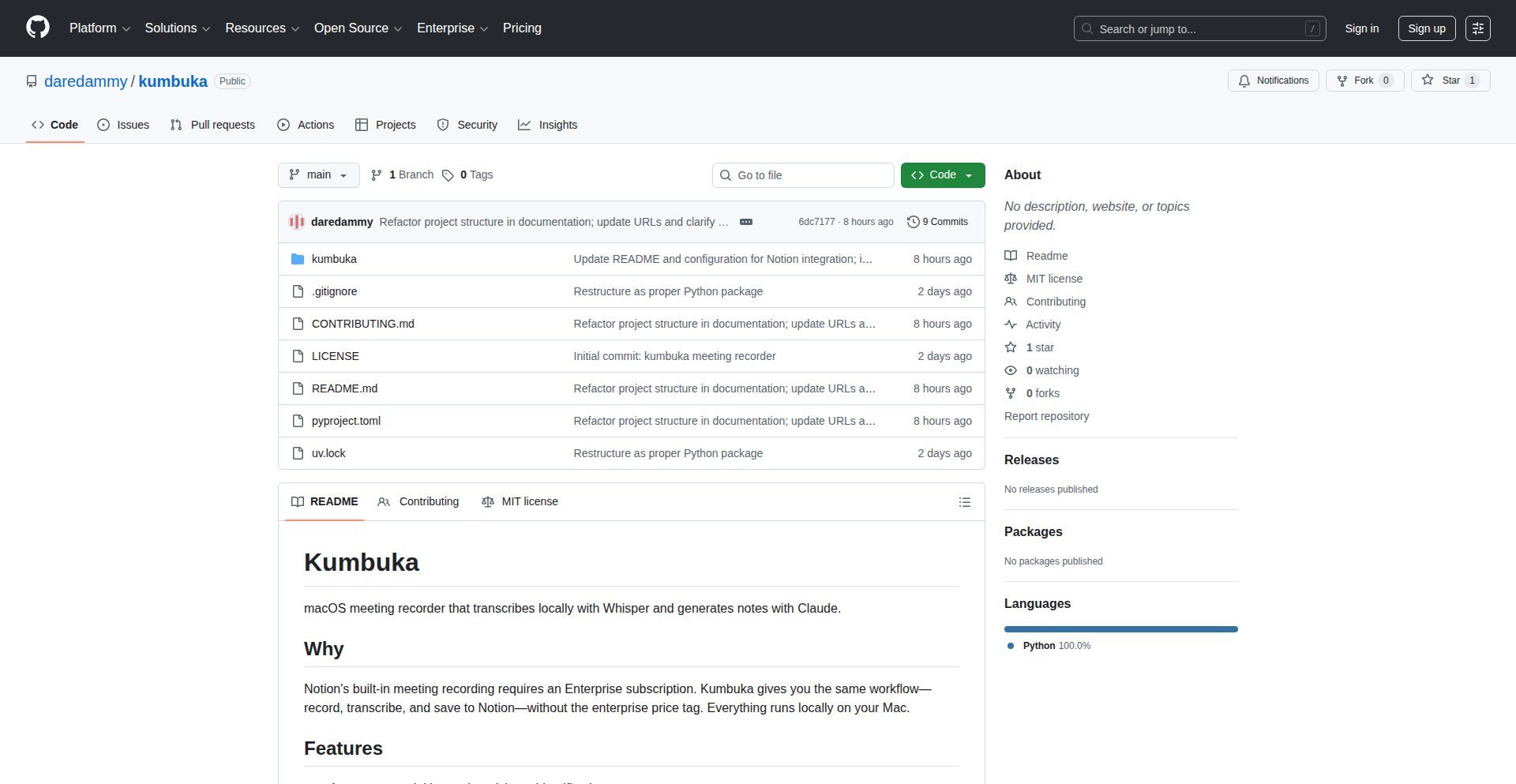Image resolution: width=1516 pixels, height=784 pixels.
Task: Switch to the Issues tab
Action: tap(123, 125)
